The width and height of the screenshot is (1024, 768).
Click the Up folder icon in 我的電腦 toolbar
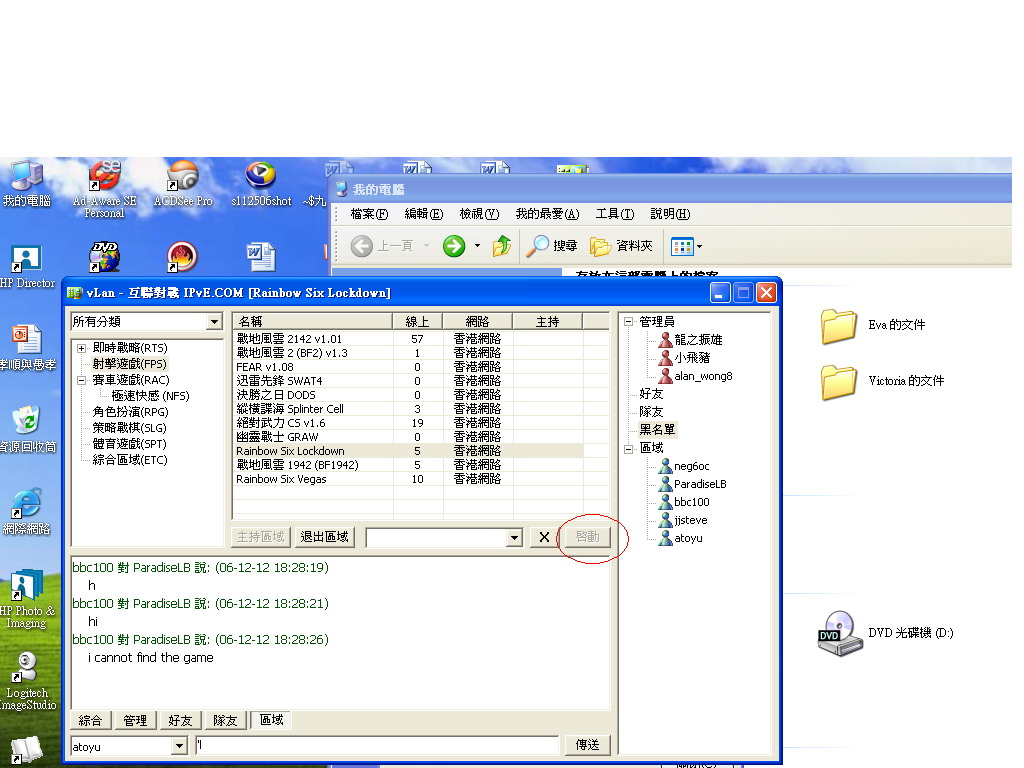coord(502,246)
